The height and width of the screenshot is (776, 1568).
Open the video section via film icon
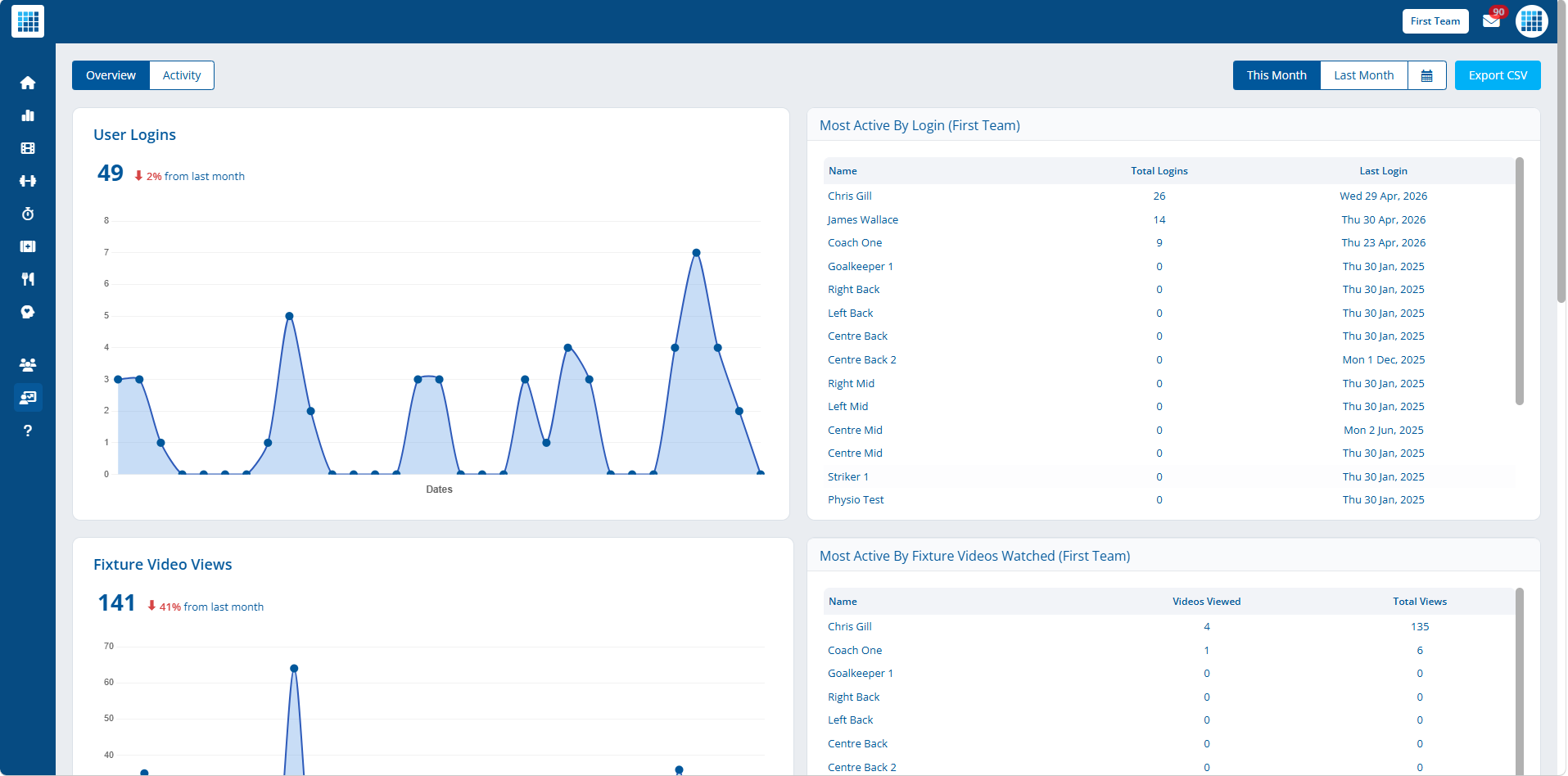(28, 148)
